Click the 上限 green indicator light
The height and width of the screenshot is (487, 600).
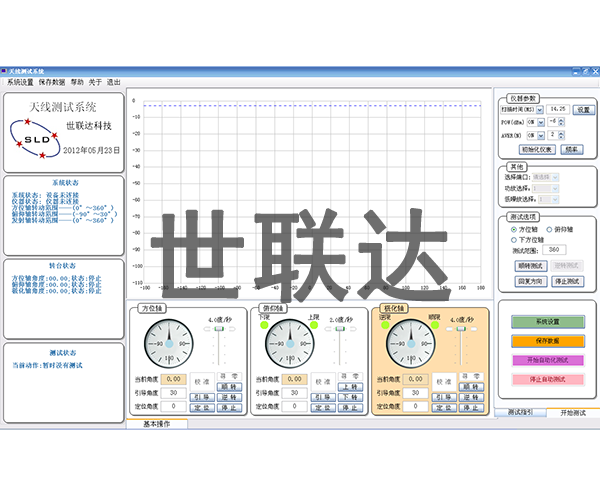(314, 325)
